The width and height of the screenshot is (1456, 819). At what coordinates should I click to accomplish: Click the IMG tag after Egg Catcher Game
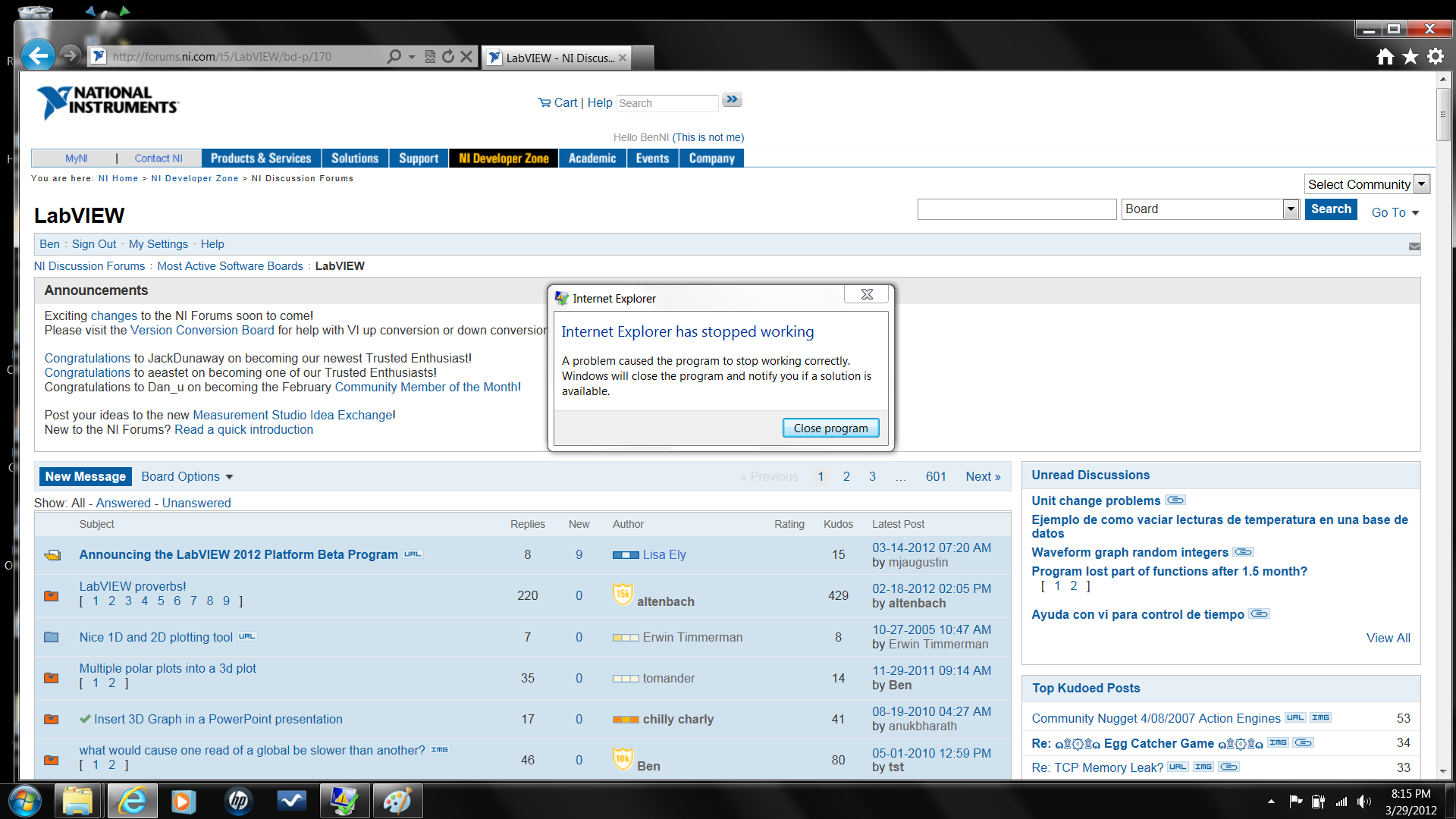pyautogui.click(x=1278, y=743)
